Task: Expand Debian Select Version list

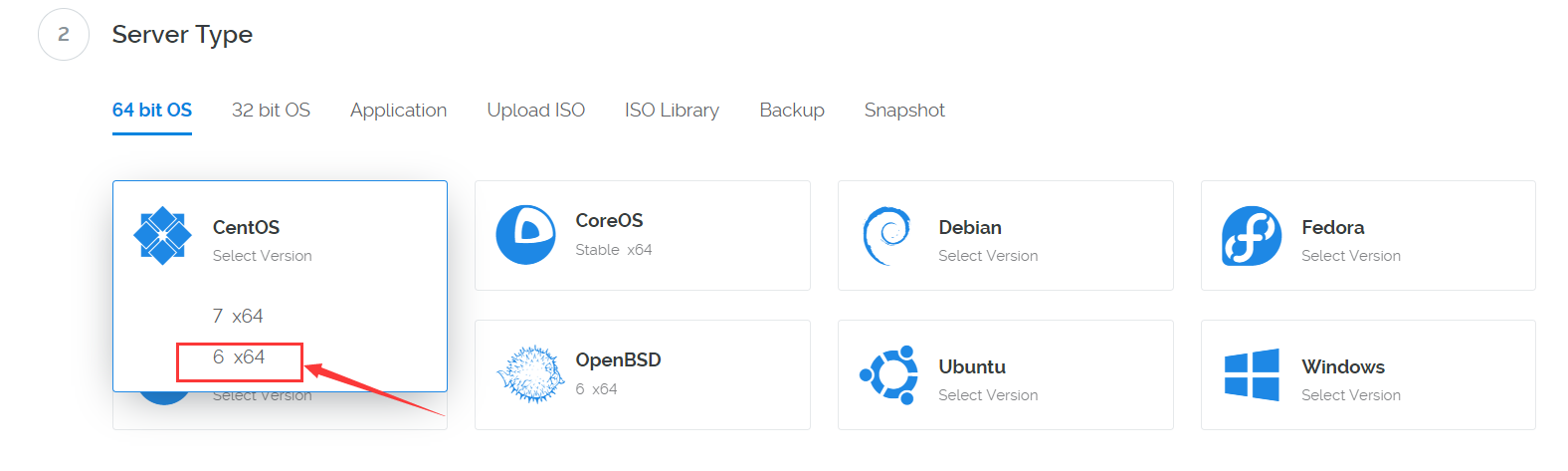Action: pyautogui.click(x=987, y=256)
